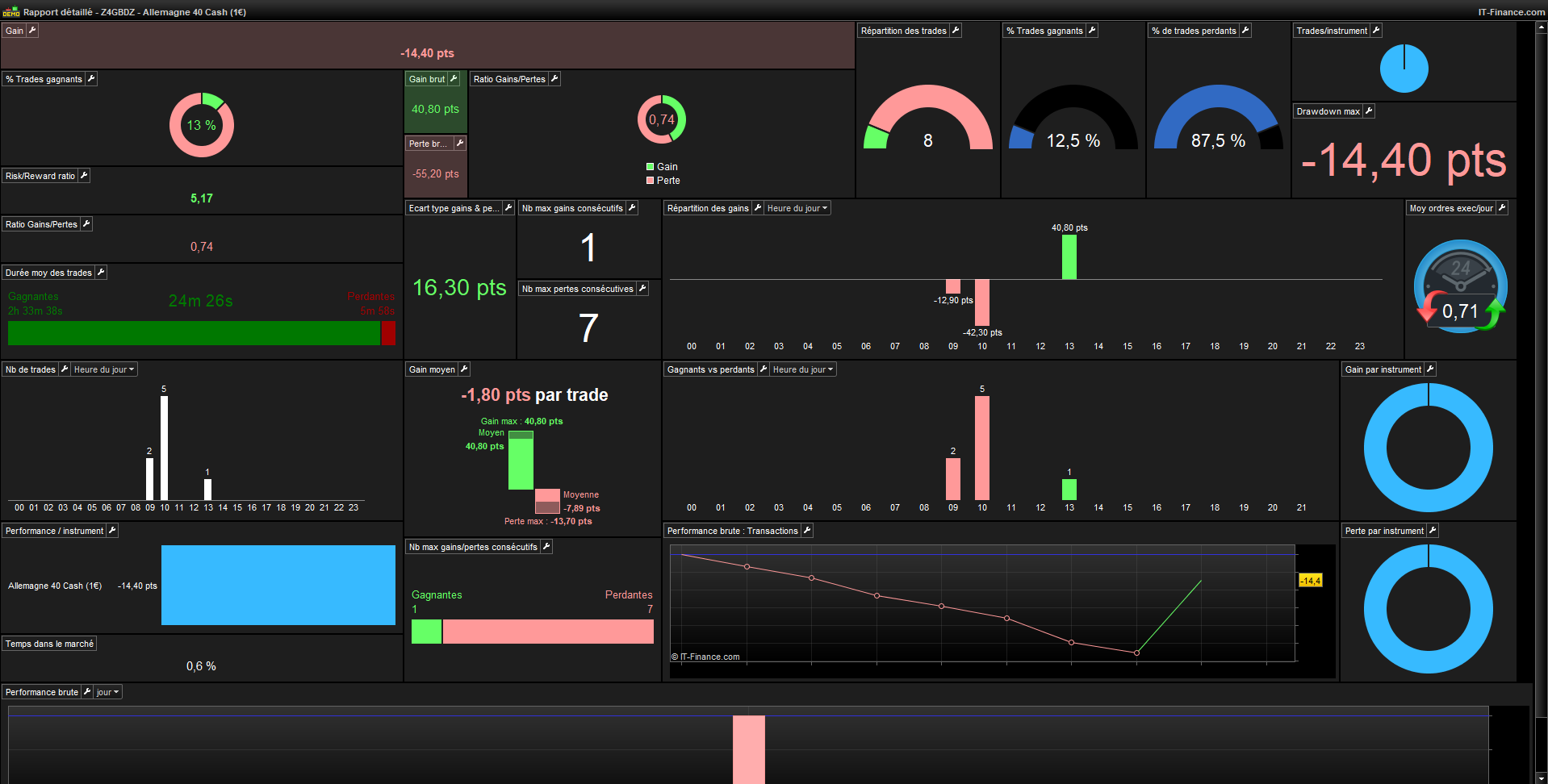Open wrench settings for Gain moyen
Viewport: 1548px width, 784px height.
(x=464, y=369)
